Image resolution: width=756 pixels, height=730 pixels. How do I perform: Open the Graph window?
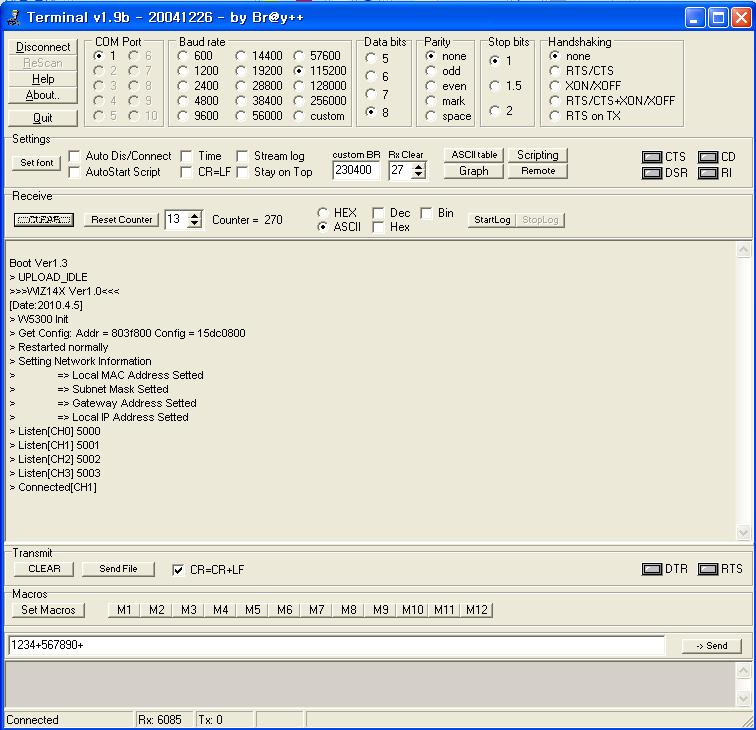pyautogui.click(x=473, y=171)
